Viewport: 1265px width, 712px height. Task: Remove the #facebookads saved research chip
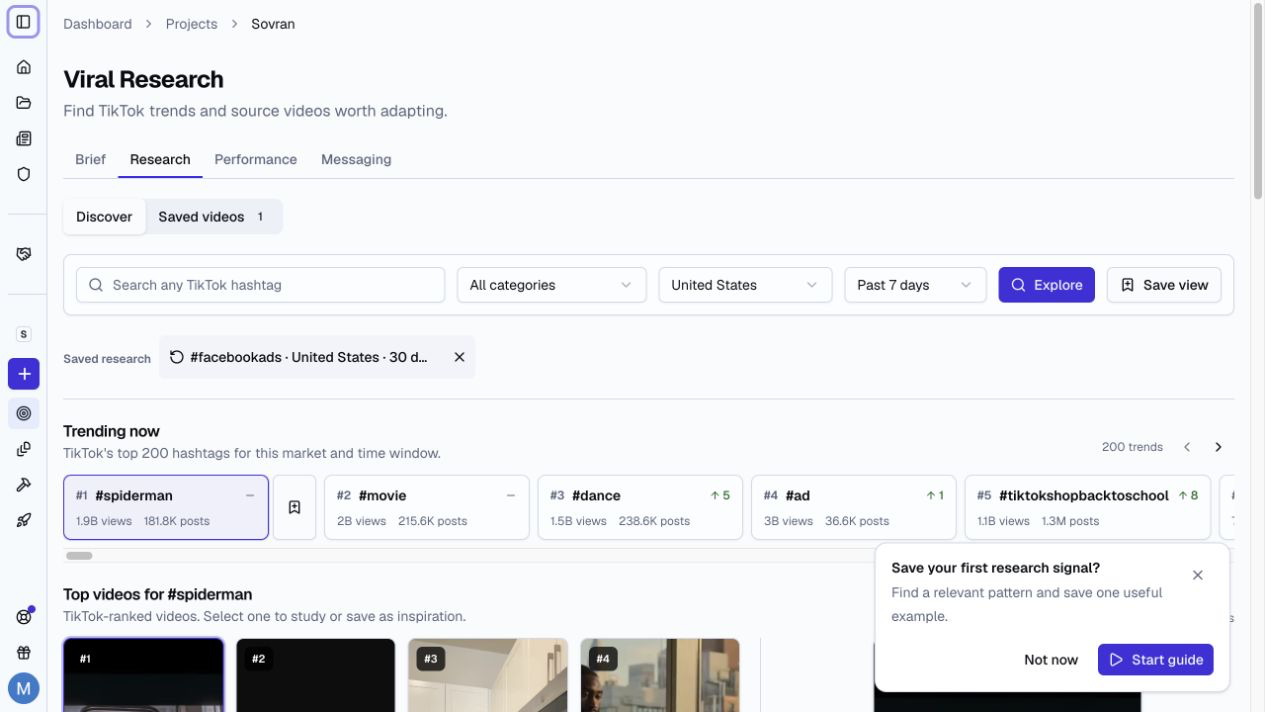tap(459, 357)
